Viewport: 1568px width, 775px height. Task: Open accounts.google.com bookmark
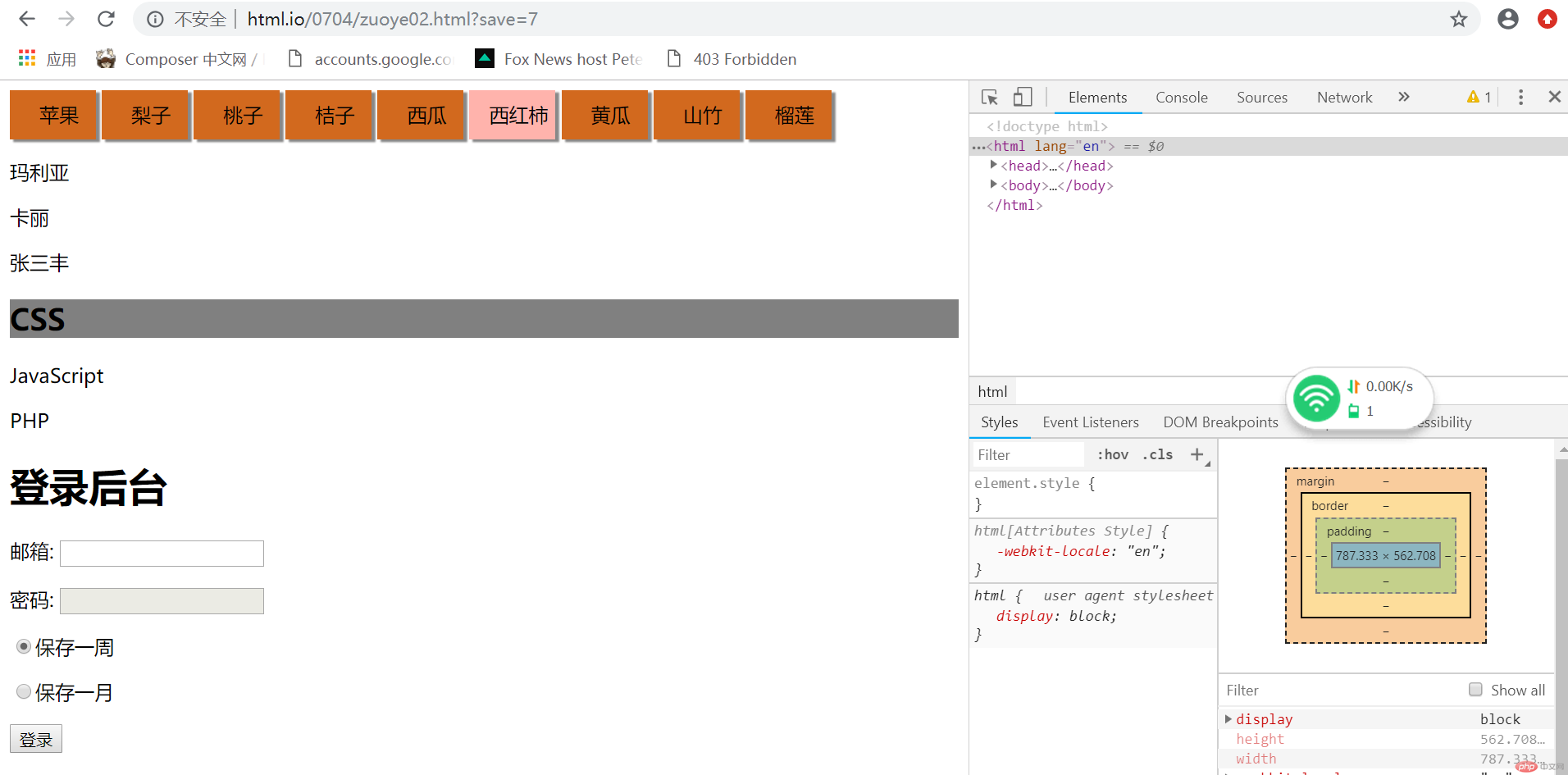click(371, 59)
